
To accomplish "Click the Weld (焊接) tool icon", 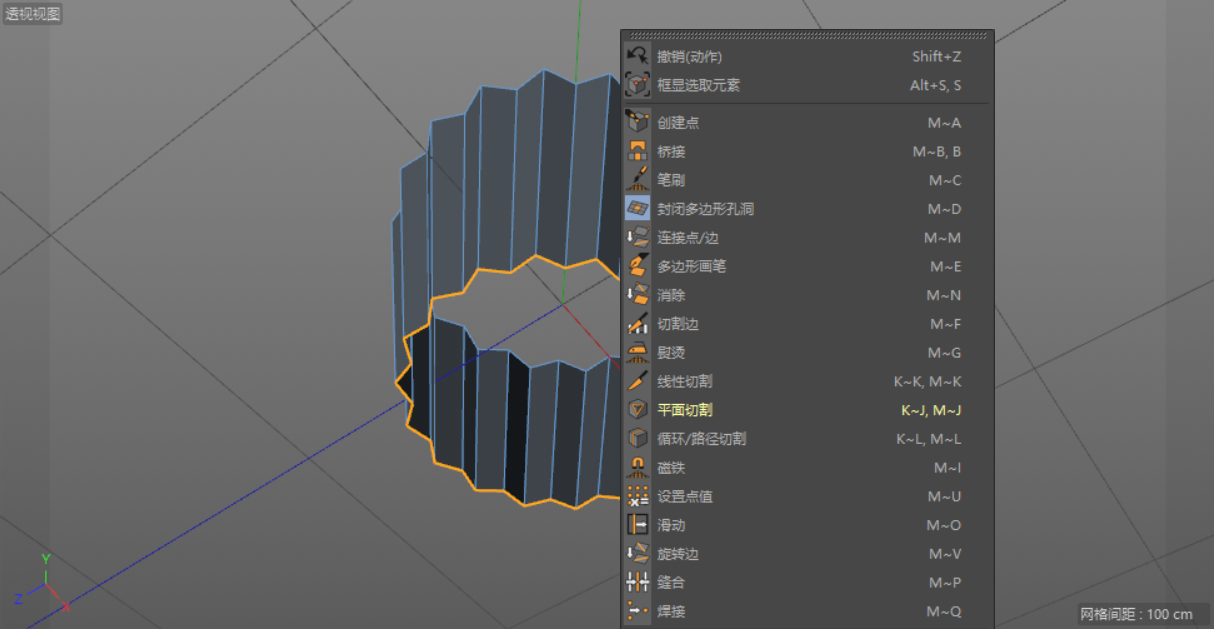I will 637,611.
